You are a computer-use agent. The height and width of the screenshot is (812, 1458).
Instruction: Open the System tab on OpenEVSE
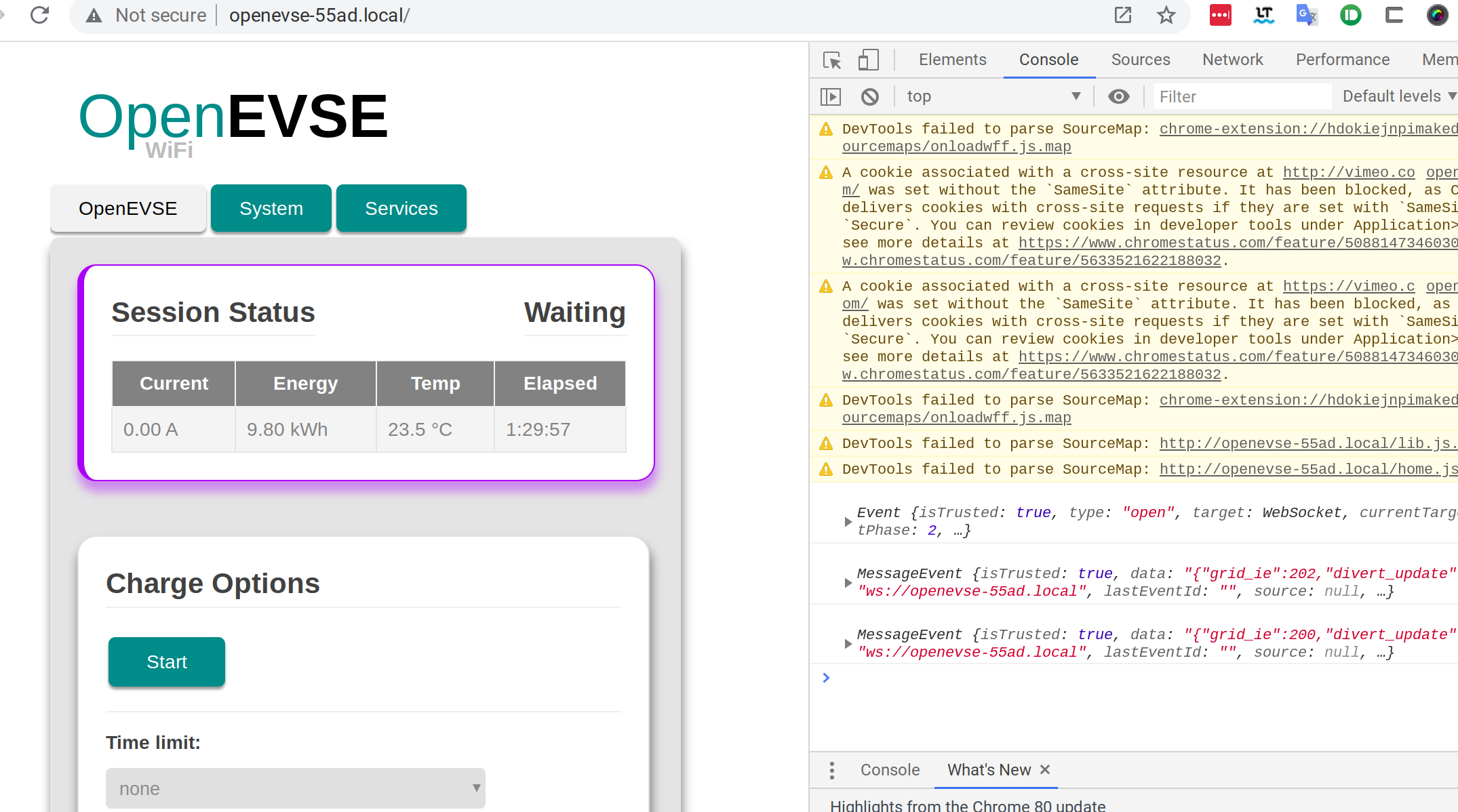pyautogui.click(x=271, y=208)
